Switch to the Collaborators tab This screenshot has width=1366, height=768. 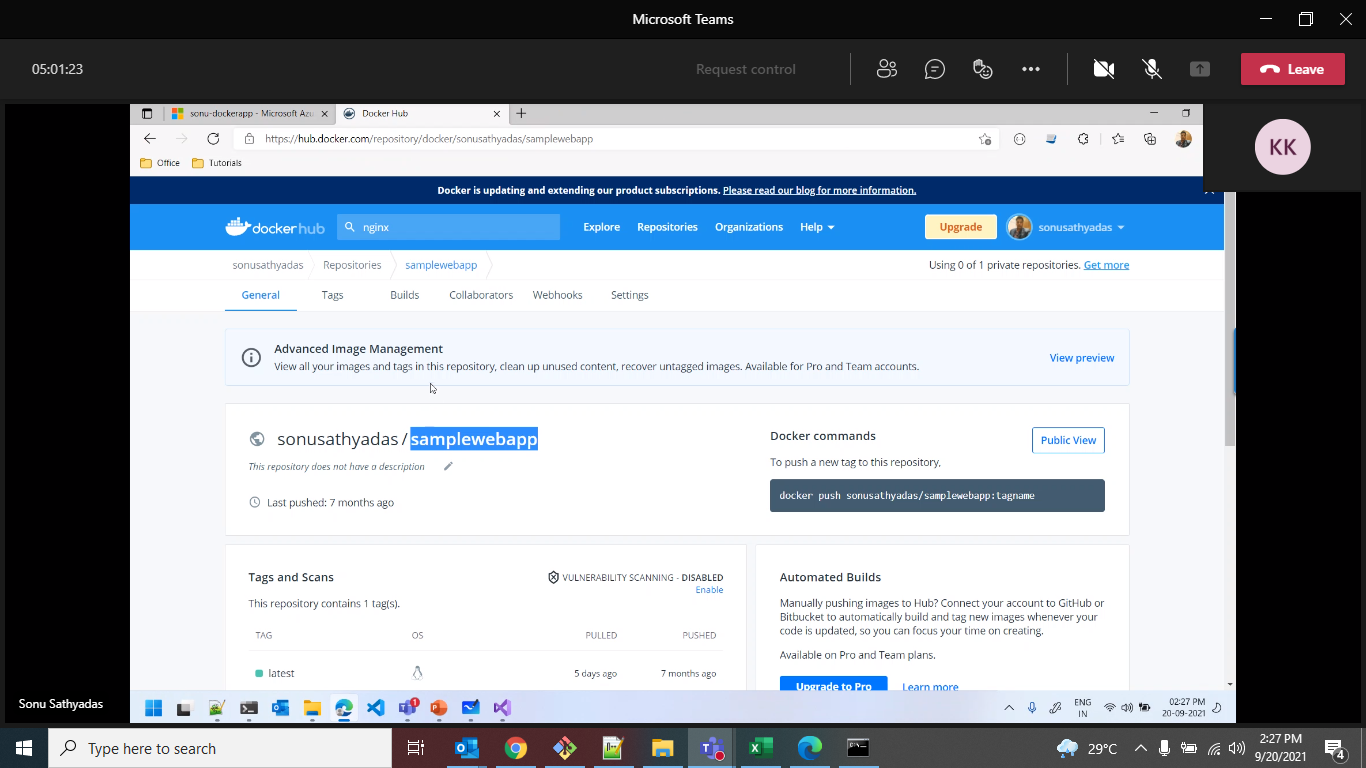click(481, 295)
